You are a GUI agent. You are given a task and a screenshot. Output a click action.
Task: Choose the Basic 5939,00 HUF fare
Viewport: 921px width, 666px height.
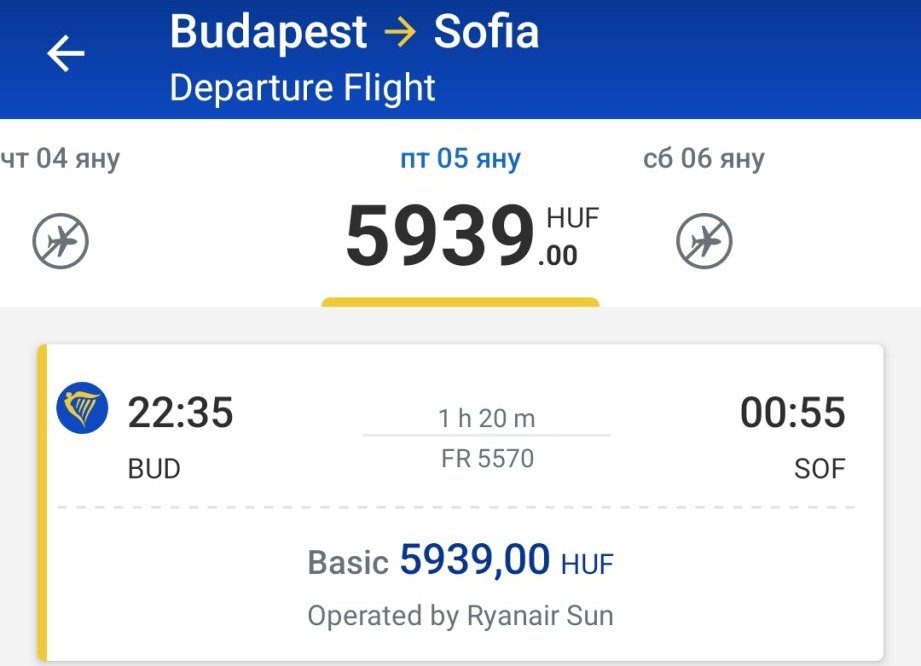click(460, 561)
